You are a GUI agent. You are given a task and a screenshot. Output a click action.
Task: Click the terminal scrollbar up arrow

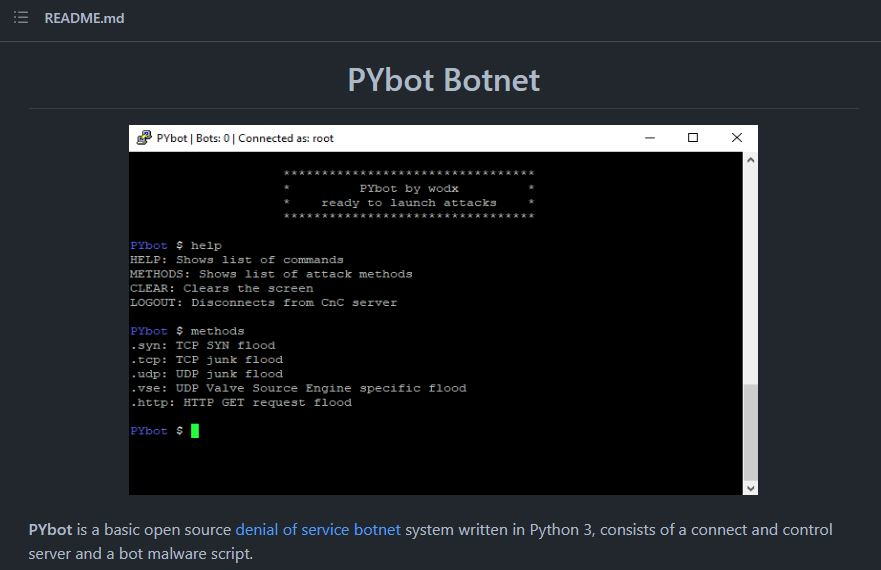pos(751,160)
